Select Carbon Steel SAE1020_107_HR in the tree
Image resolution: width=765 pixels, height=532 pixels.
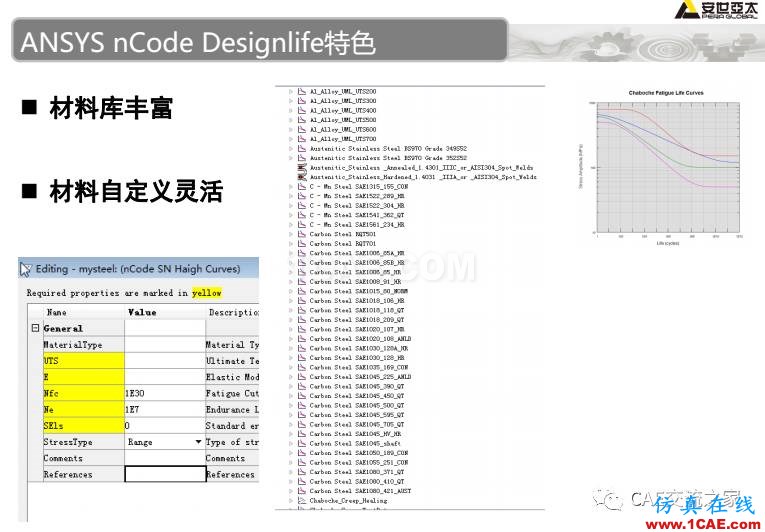click(357, 329)
